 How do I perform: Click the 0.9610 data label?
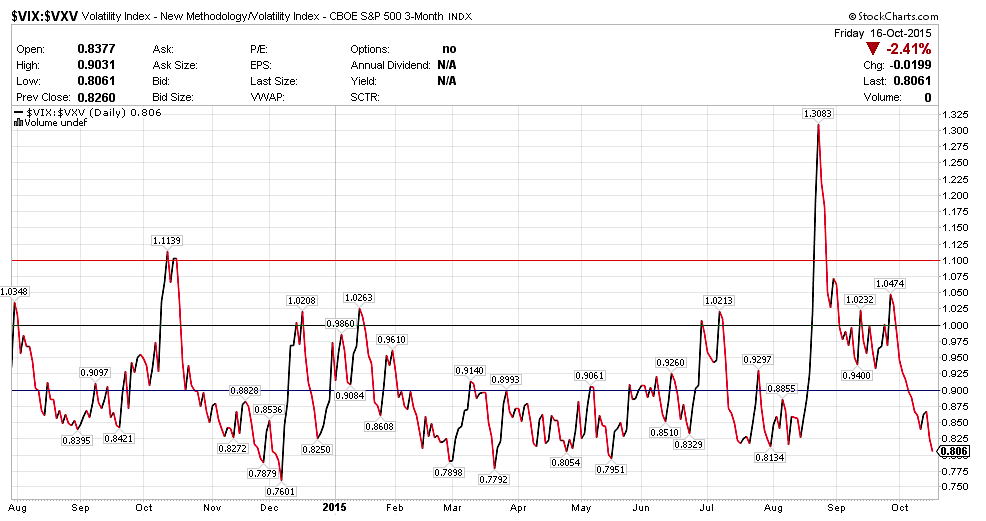392,339
